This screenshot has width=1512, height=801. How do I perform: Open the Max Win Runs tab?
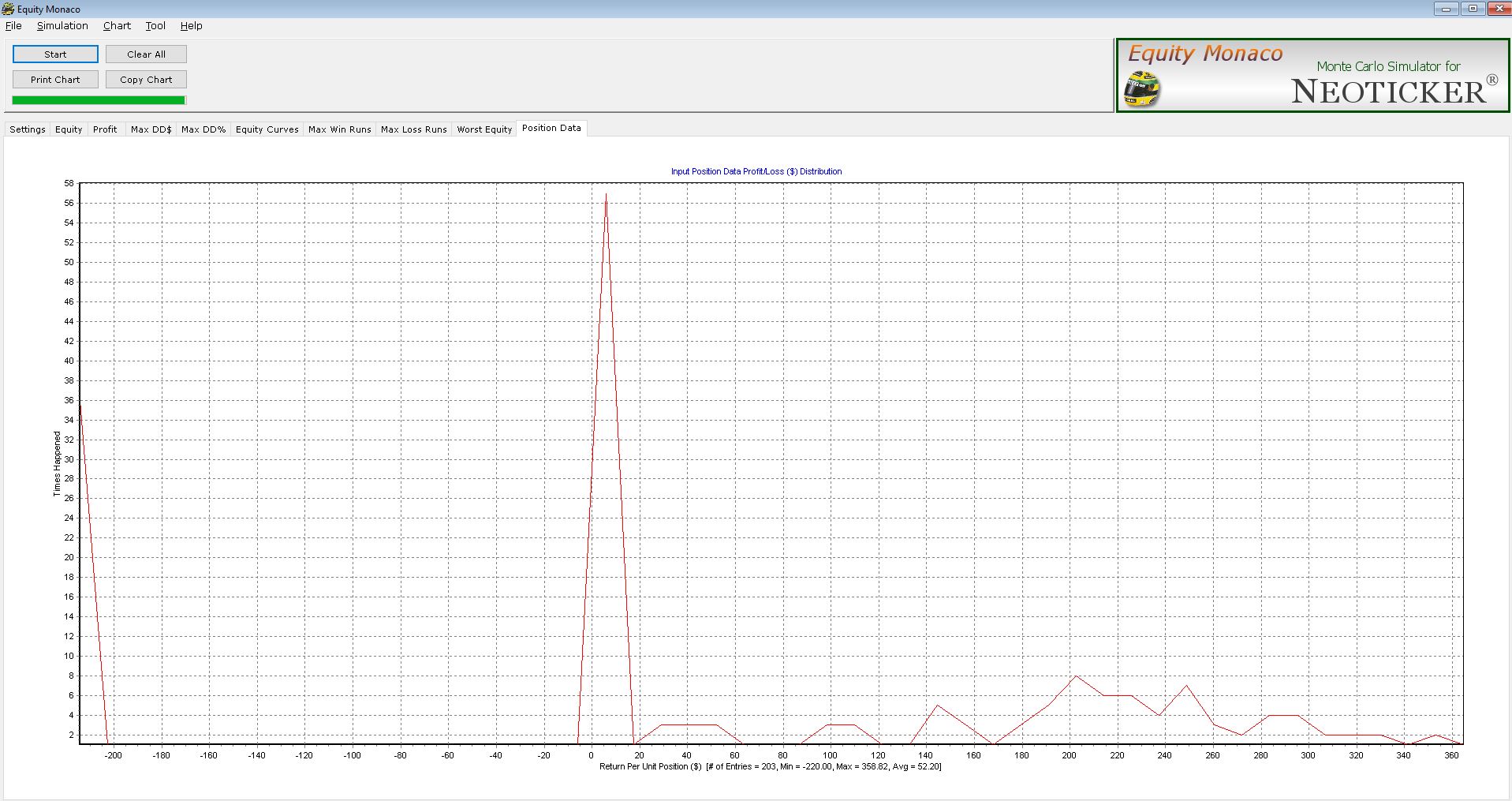pos(339,129)
